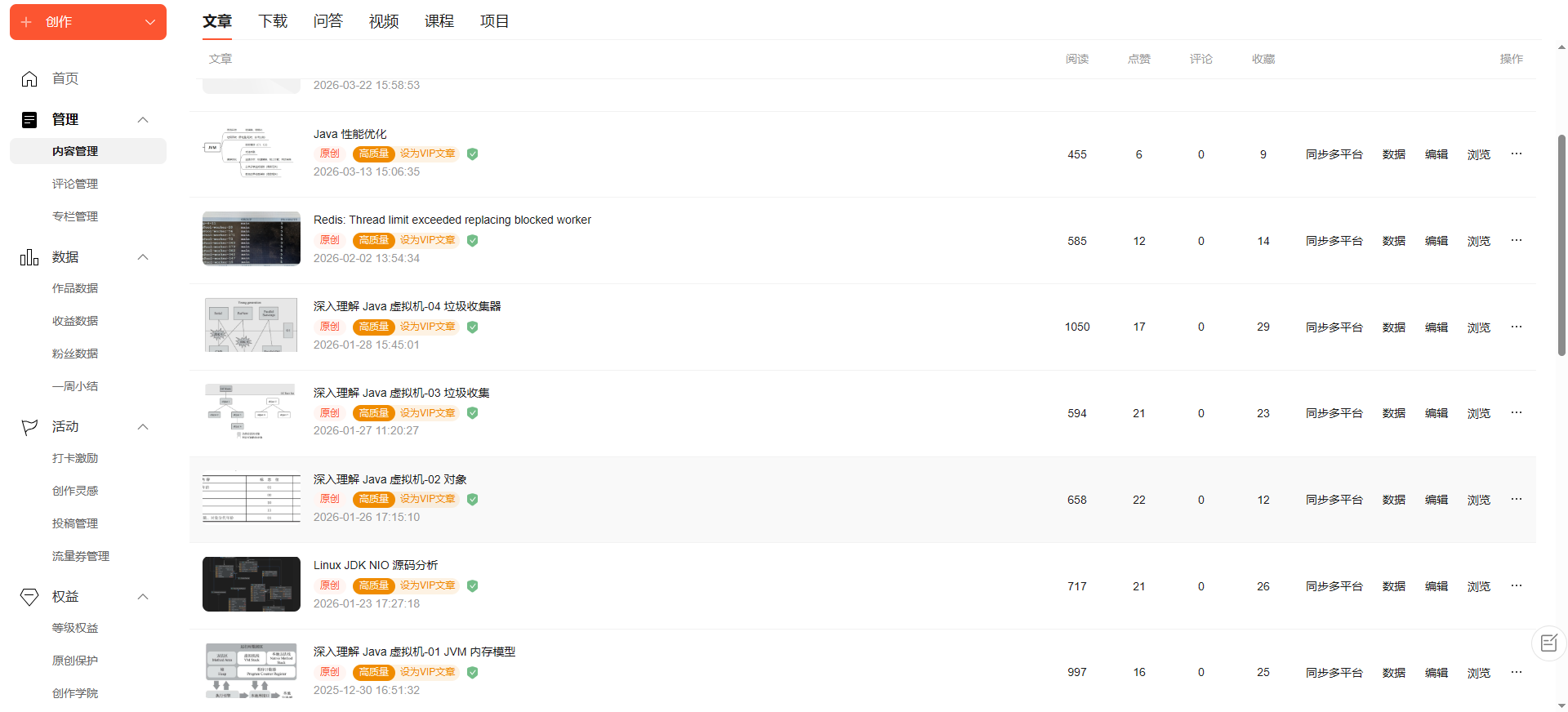Click the home icon in sidebar
1568x712 pixels.
point(29,78)
